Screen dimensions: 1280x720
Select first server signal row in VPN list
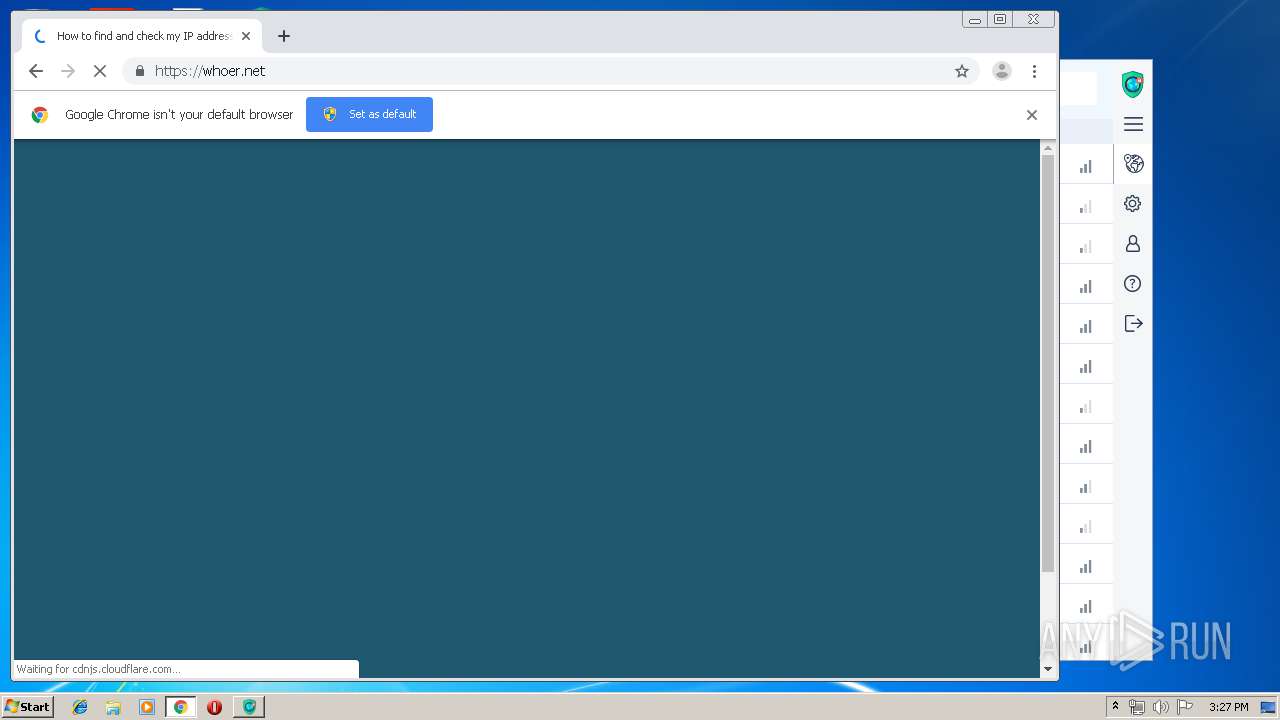1086,166
